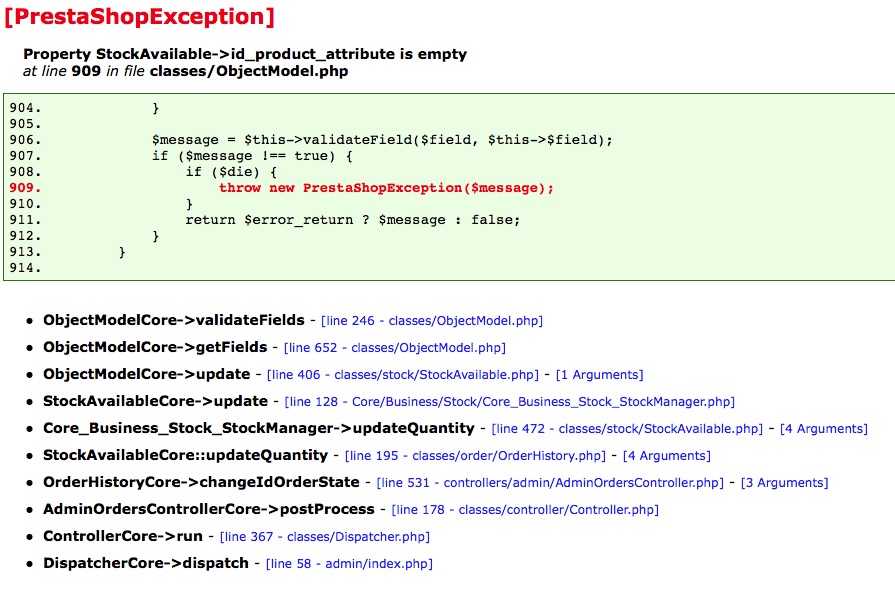The width and height of the screenshot is (895, 596).
Task: Click the StockAvailableCore->update trace entry
Action: click(x=155, y=401)
